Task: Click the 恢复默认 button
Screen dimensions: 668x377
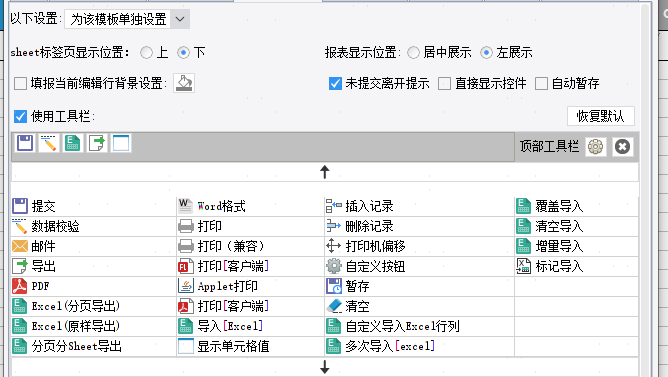Action: (601, 116)
